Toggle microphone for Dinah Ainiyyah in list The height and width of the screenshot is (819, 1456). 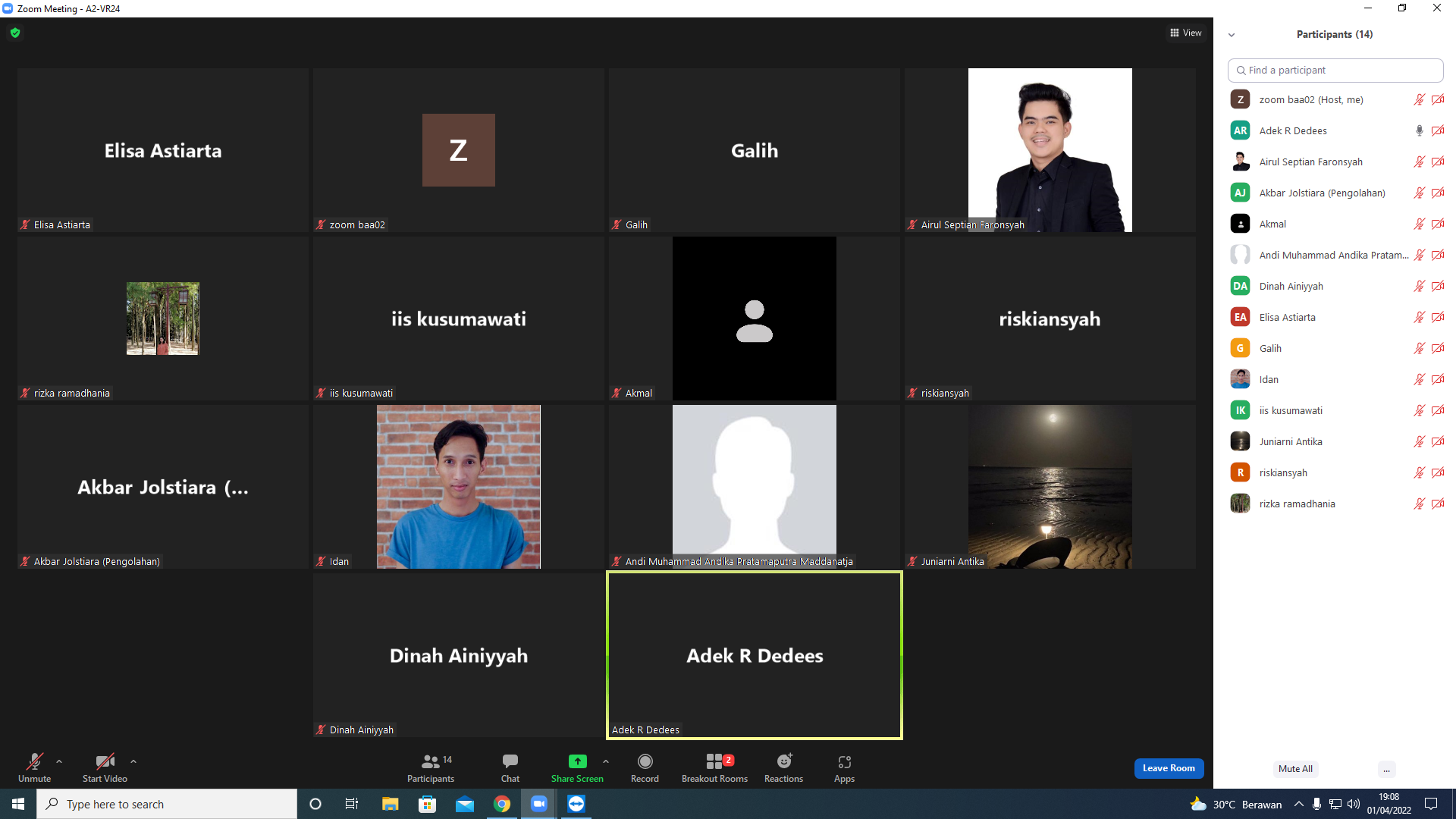click(x=1419, y=286)
